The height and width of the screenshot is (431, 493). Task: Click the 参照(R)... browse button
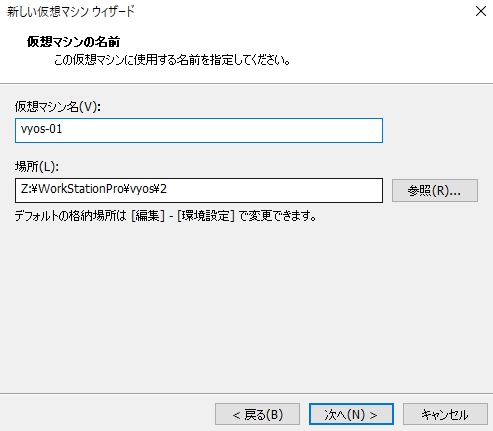point(435,191)
